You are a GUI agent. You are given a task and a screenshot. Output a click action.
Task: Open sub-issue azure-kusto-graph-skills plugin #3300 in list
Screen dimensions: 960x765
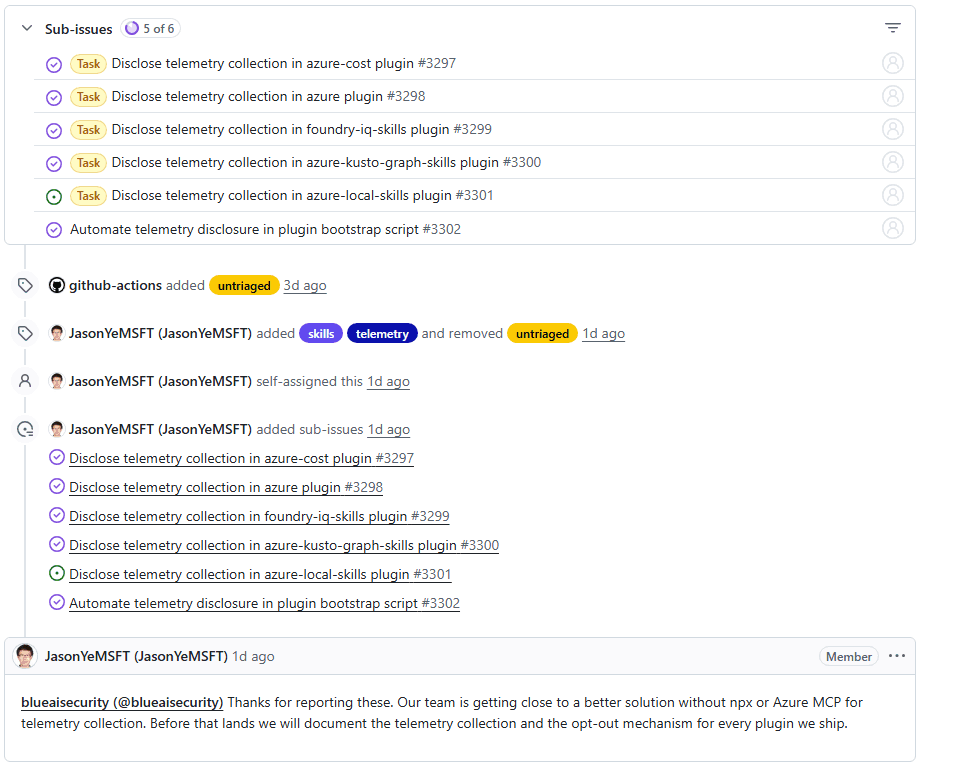326,163
